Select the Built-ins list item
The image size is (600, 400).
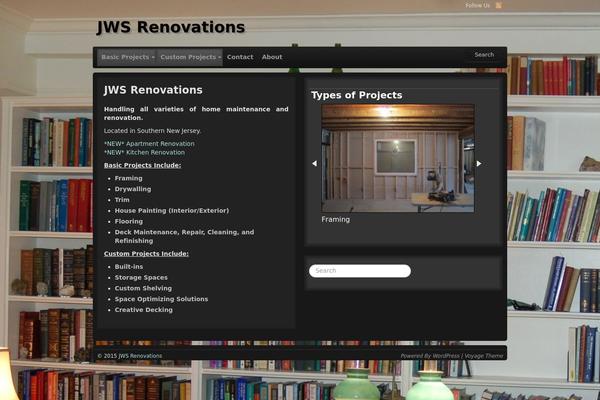point(129,267)
